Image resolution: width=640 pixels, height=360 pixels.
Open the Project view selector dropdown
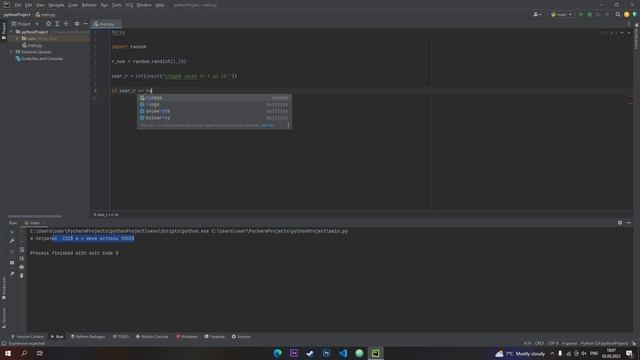pos(24,24)
